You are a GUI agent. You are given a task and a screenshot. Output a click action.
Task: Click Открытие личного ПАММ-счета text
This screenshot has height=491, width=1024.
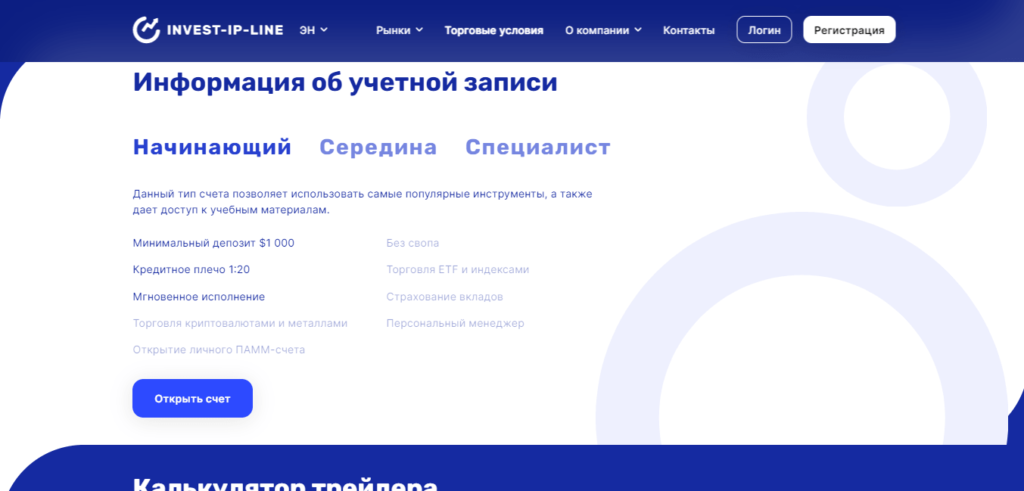point(219,350)
